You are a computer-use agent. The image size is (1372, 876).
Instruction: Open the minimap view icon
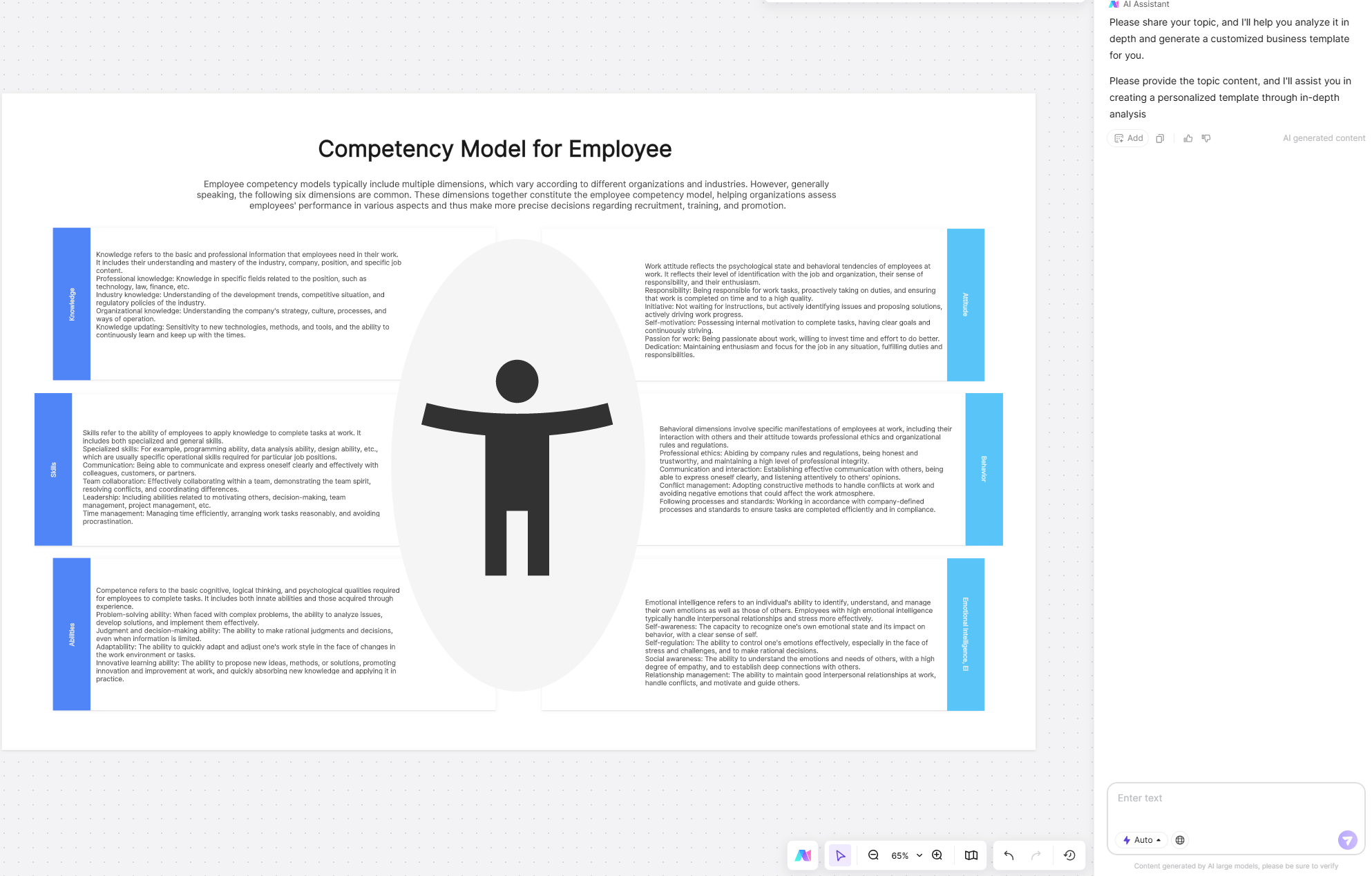coord(971,855)
